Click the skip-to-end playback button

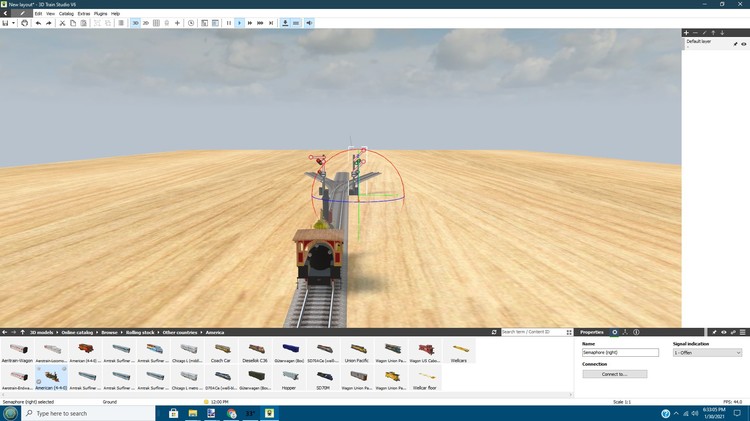click(271, 23)
